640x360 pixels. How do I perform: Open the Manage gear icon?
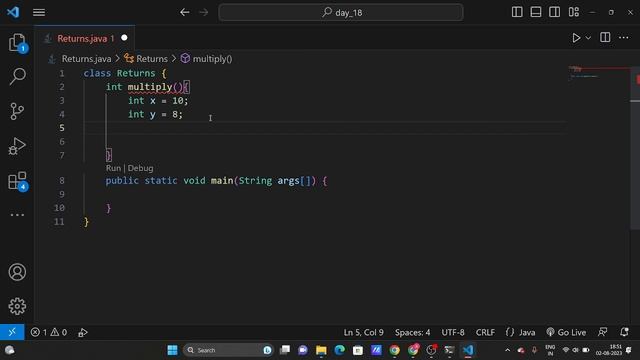[x=17, y=306]
